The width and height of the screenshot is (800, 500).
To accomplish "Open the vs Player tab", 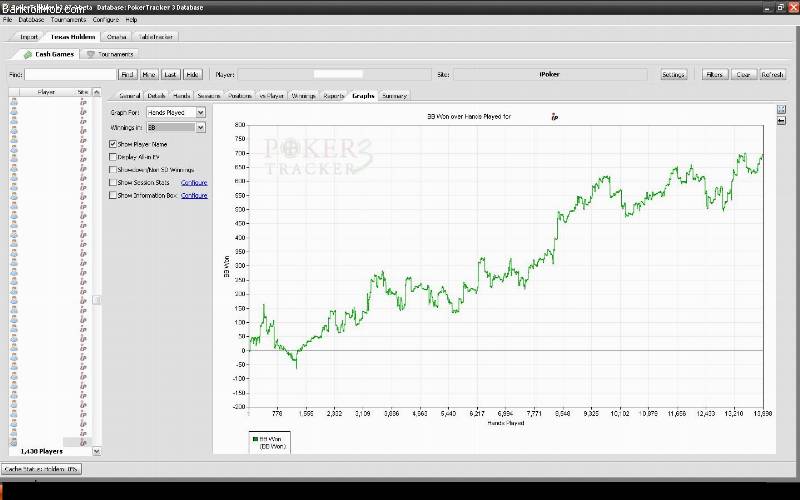I will coord(271,96).
